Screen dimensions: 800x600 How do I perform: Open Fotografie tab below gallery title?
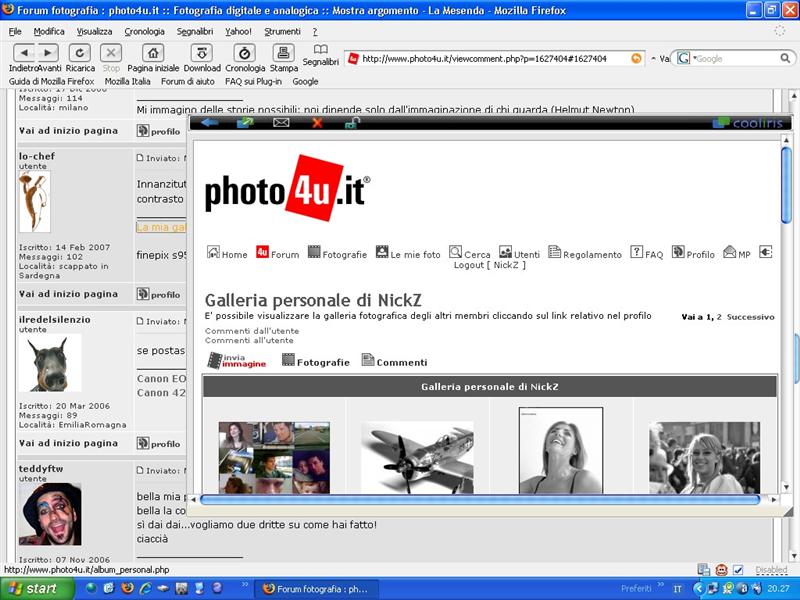coord(316,362)
